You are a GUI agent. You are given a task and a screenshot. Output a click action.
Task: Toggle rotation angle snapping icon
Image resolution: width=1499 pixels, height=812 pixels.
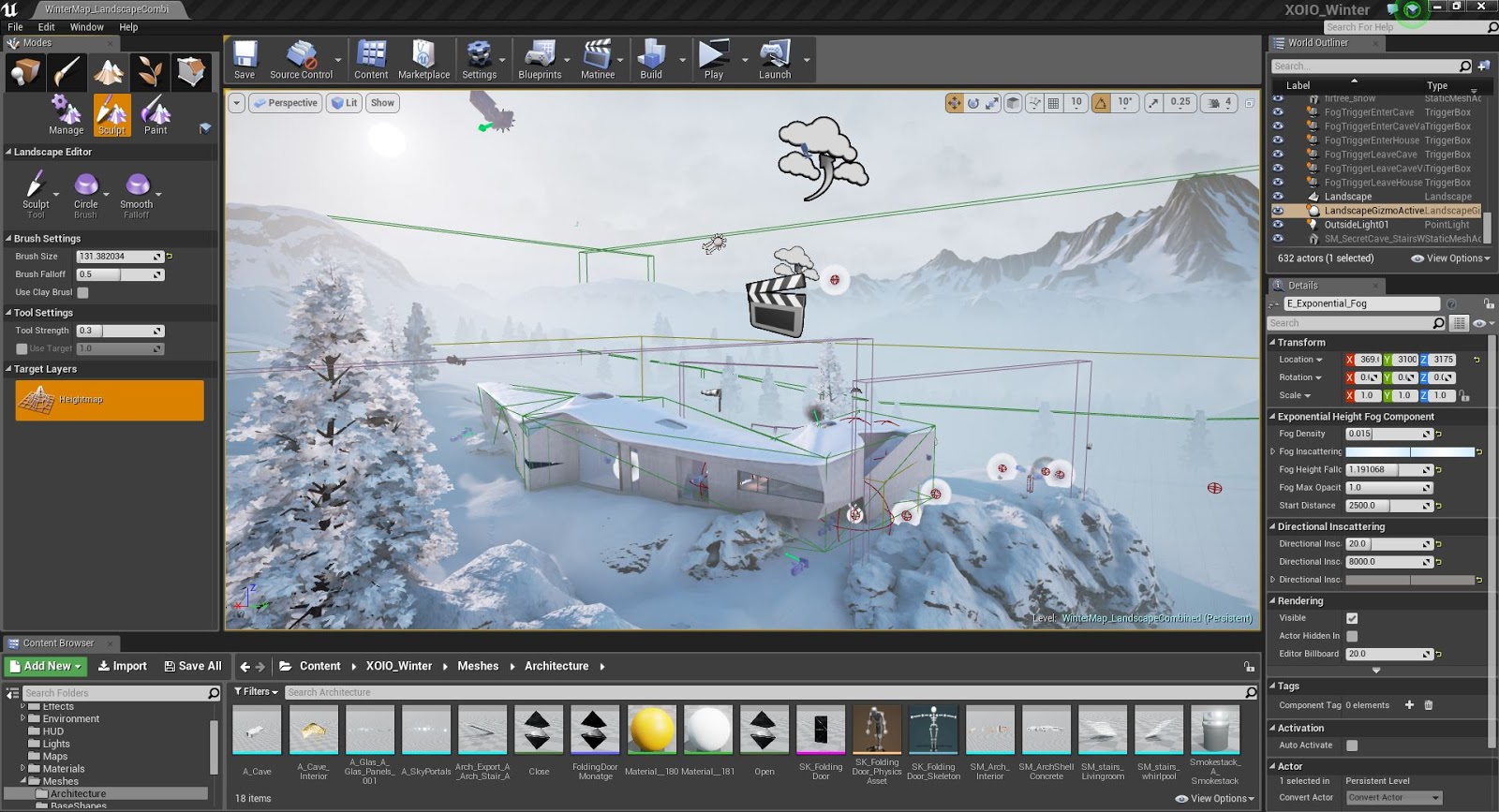pos(1101,103)
